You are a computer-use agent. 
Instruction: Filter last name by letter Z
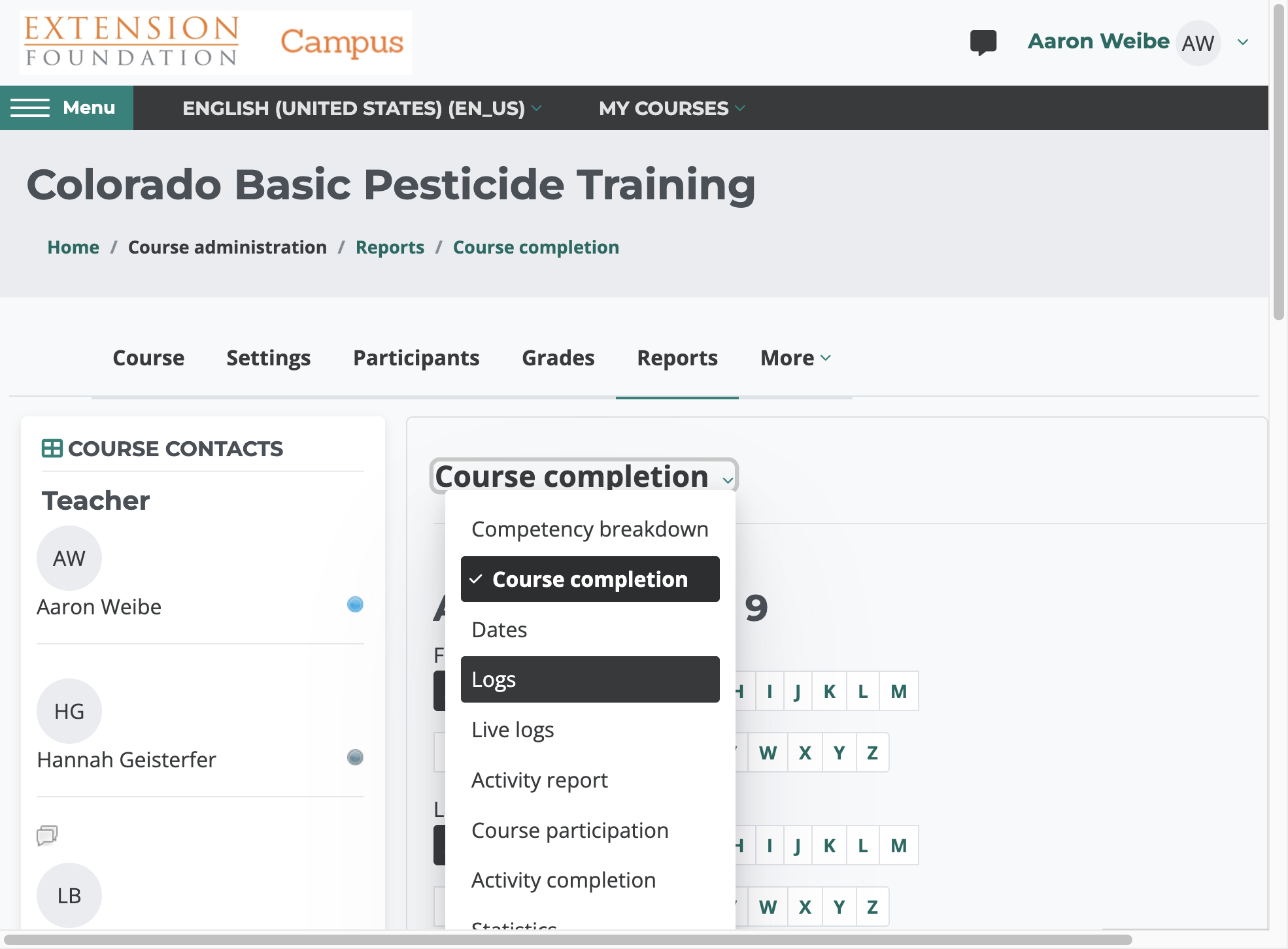point(872,907)
